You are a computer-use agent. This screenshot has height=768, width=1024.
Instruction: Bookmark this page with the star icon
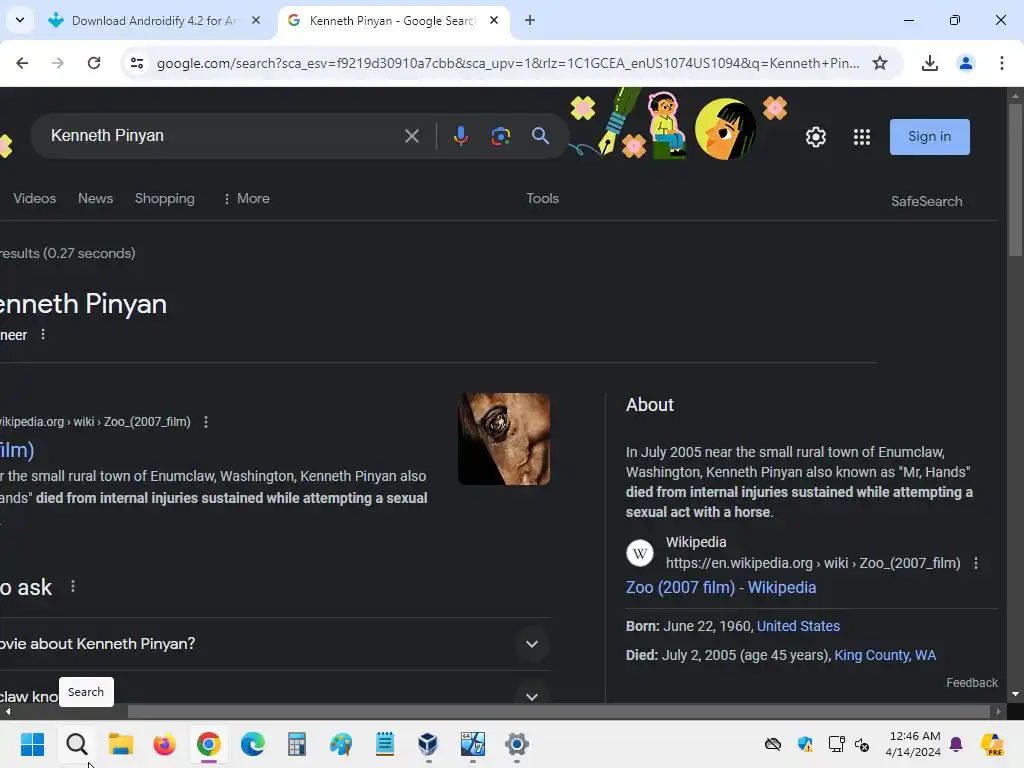click(880, 63)
